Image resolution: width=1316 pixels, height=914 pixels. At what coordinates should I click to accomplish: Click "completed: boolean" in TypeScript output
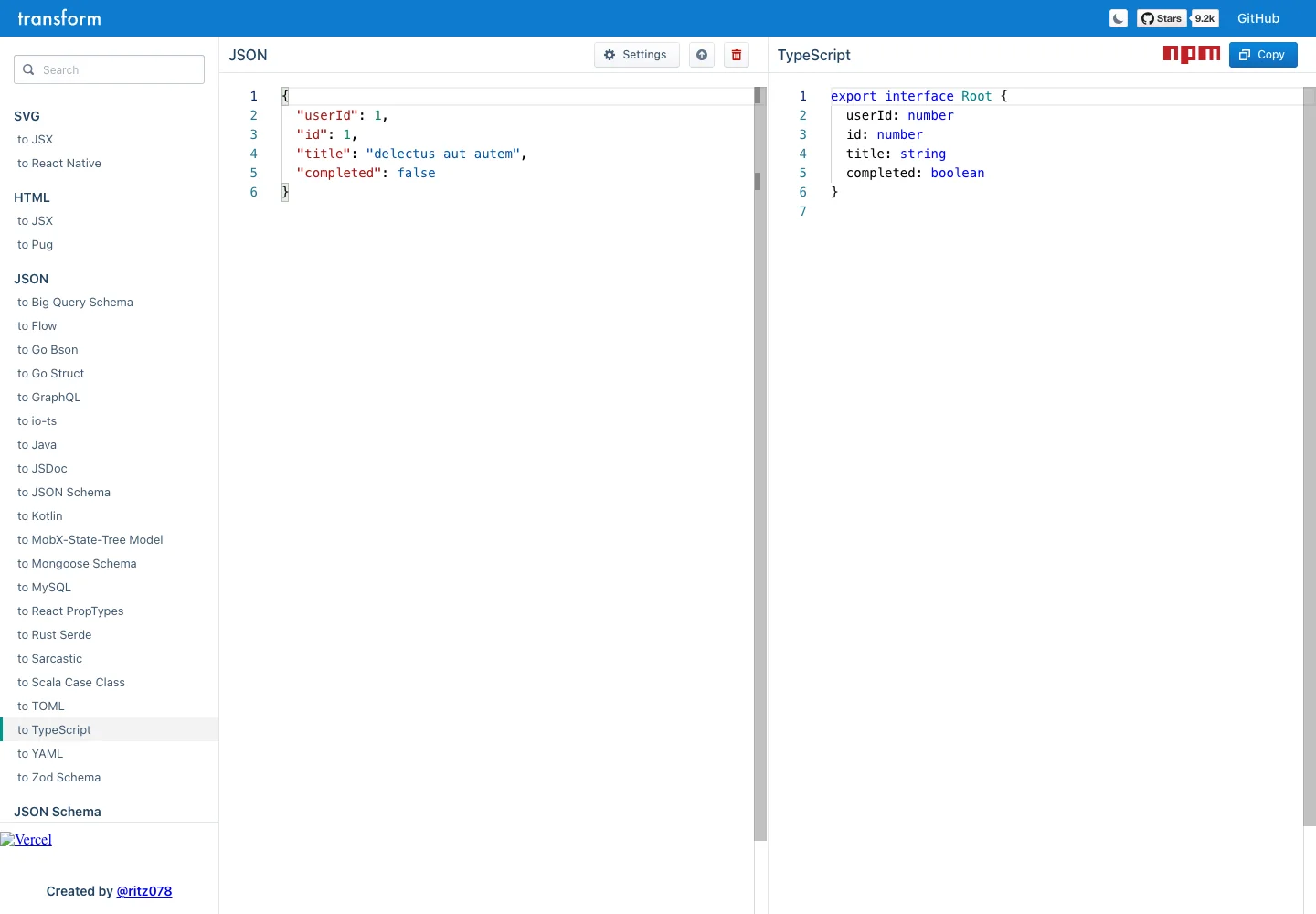tap(916, 173)
